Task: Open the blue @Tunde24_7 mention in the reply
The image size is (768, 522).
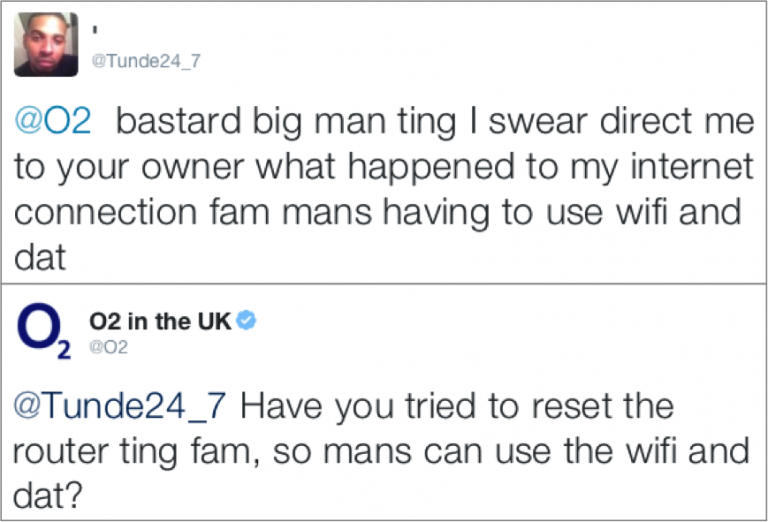Action: tap(122, 407)
